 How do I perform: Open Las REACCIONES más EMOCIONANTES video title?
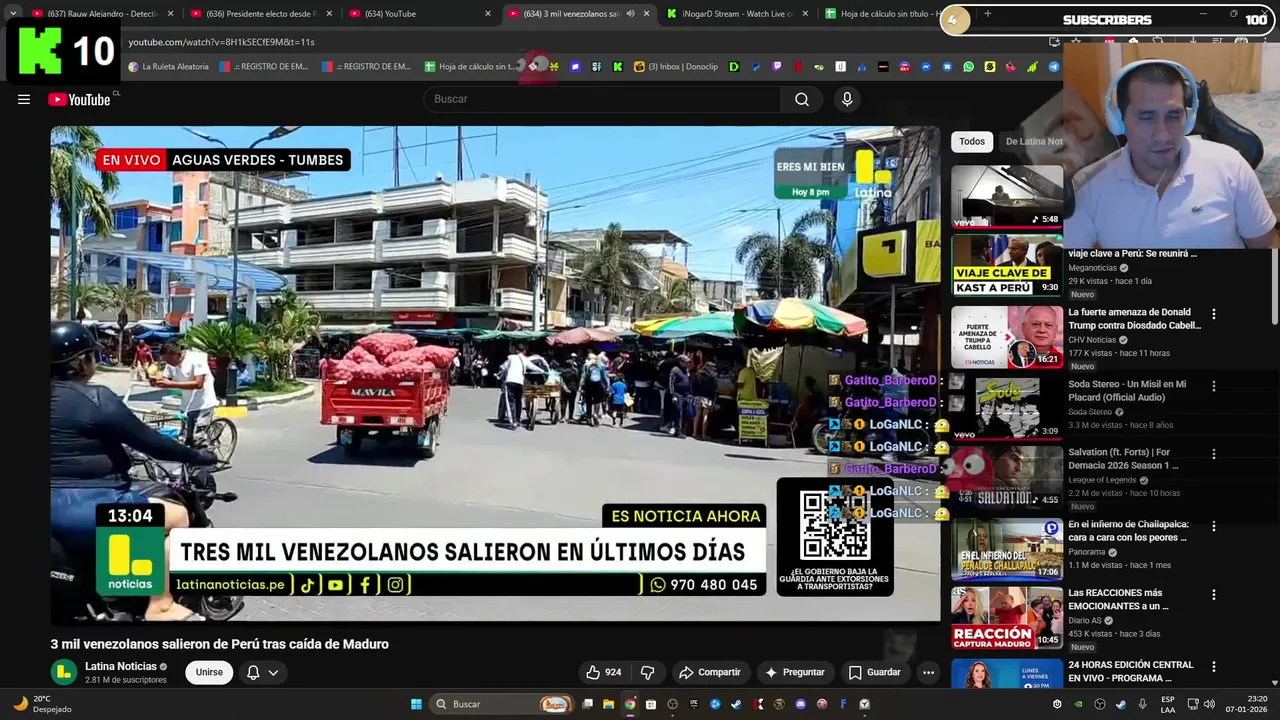[x=1118, y=599]
